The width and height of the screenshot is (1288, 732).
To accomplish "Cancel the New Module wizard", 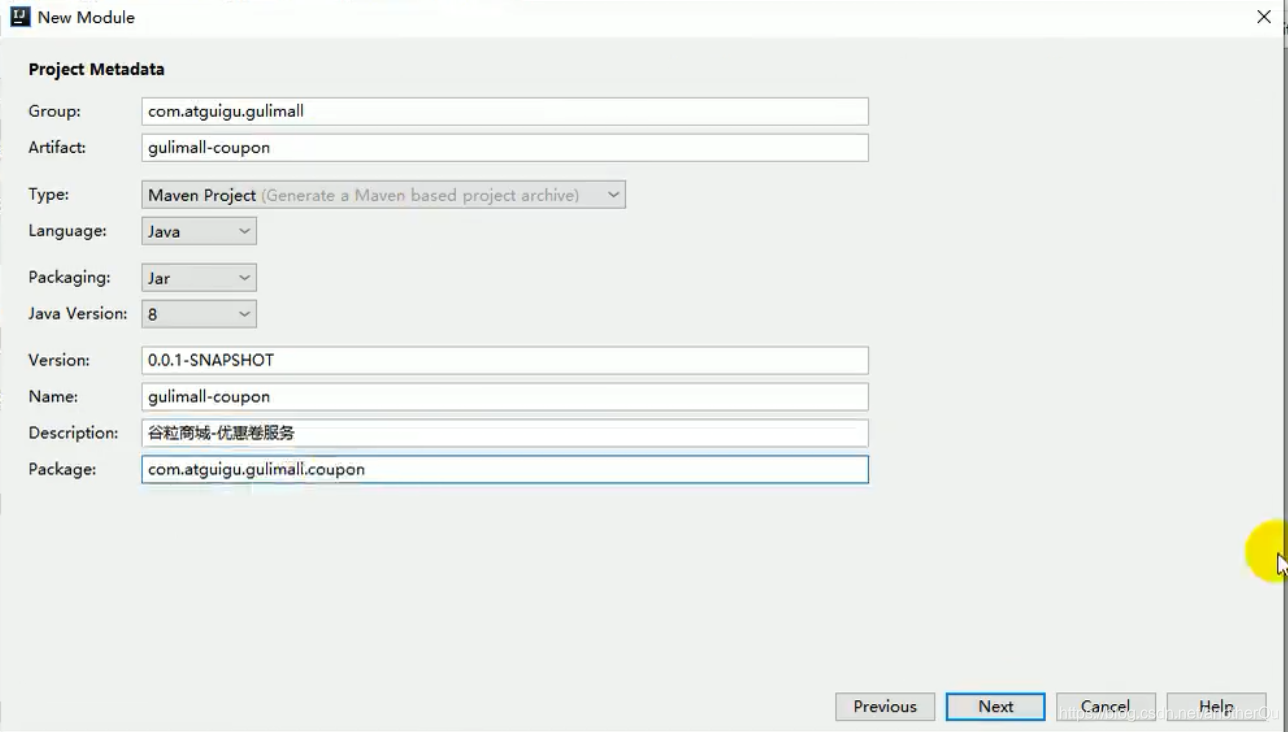I will 1106,706.
